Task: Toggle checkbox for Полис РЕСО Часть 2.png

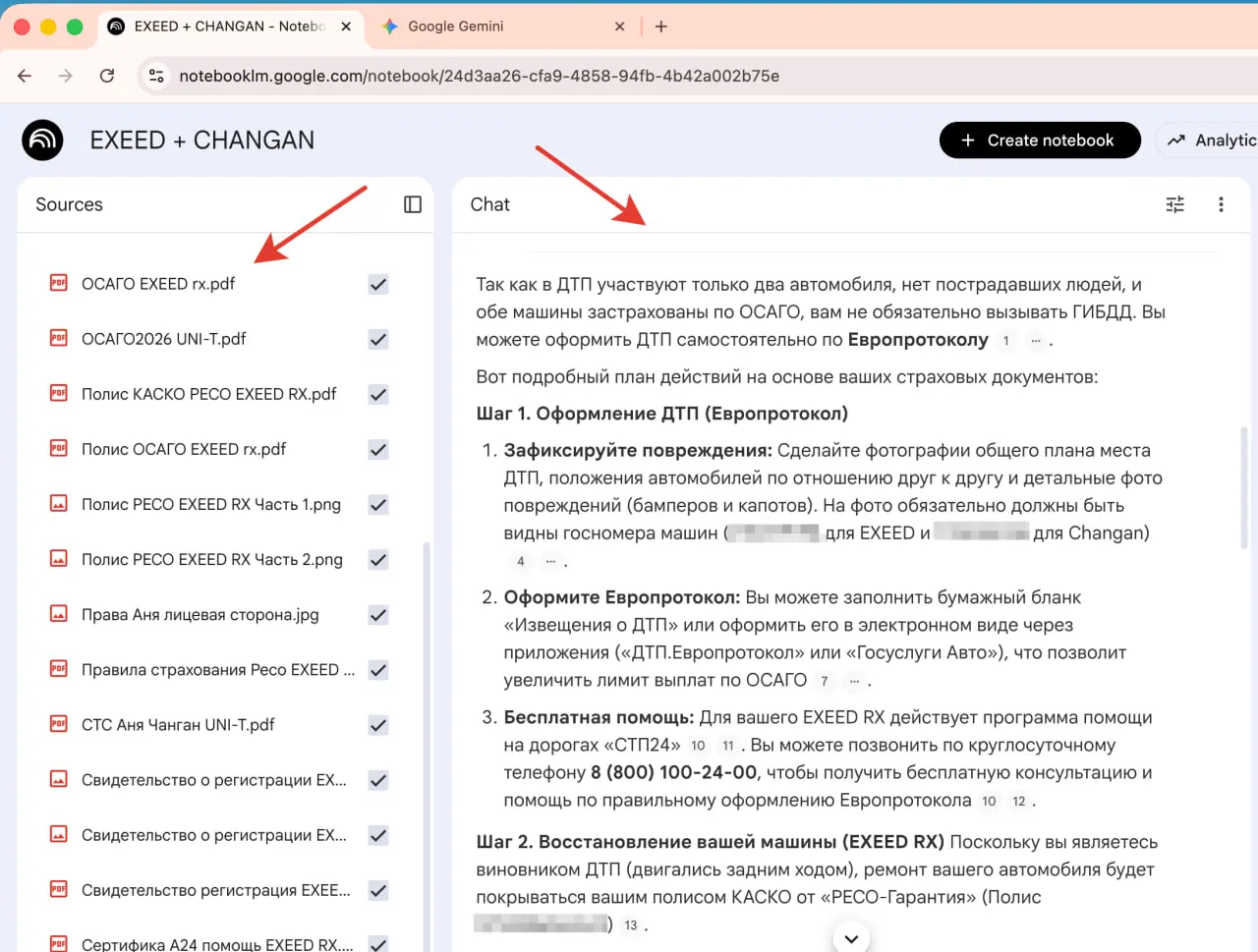Action: click(x=378, y=559)
